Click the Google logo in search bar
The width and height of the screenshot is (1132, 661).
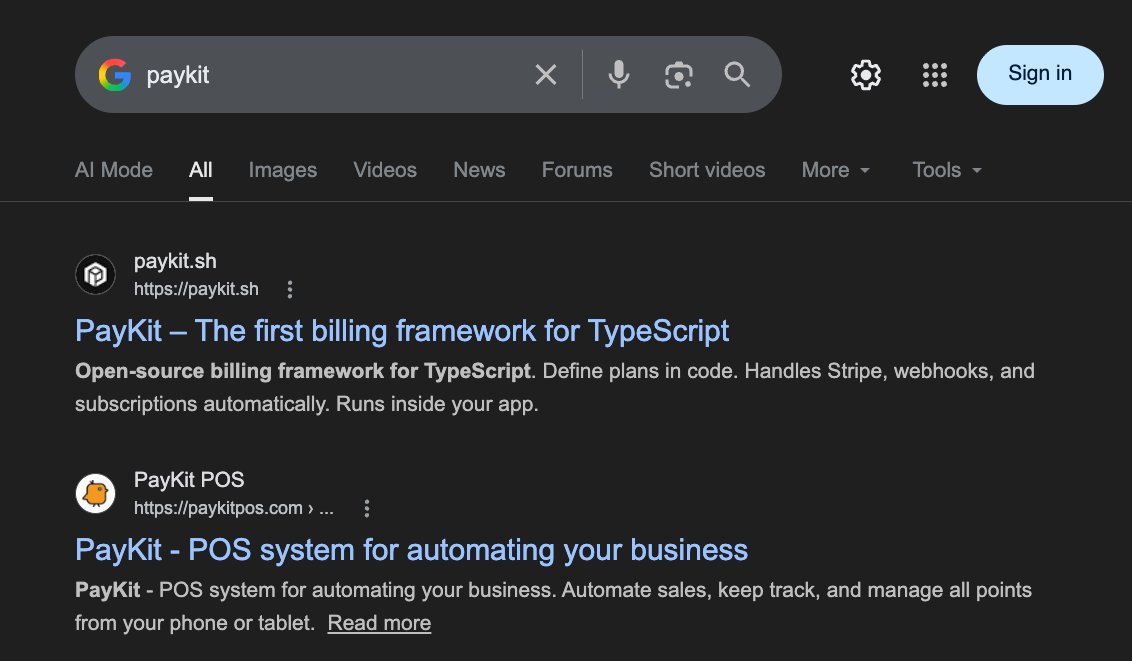click(115, 74)
